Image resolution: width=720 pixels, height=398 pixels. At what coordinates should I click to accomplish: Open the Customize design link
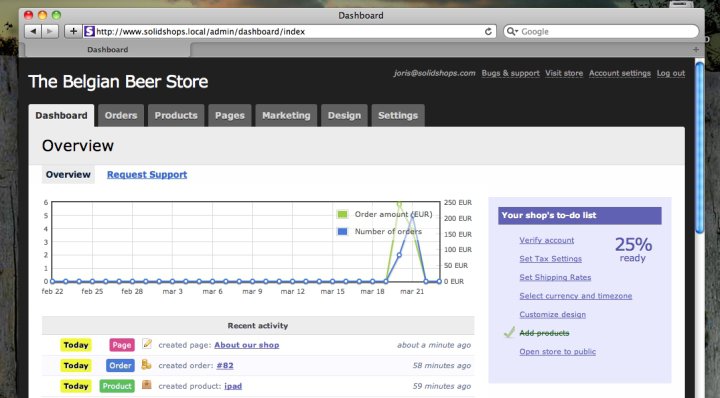pyautogui.click(x=552, y=314)
